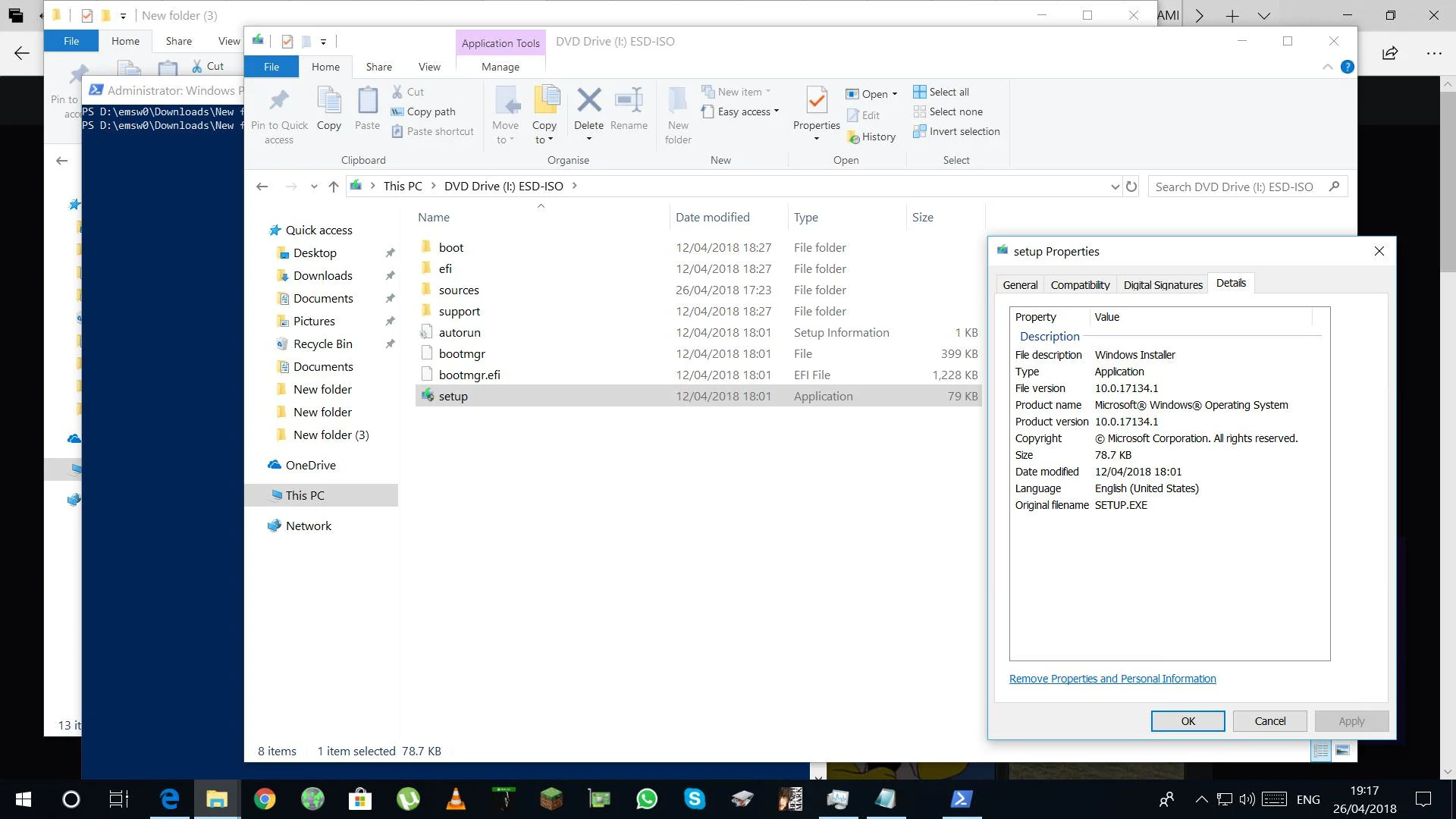This screenshot has width=1456, height=819.
Task: Open the File menu tab
Action: point(271,67)
